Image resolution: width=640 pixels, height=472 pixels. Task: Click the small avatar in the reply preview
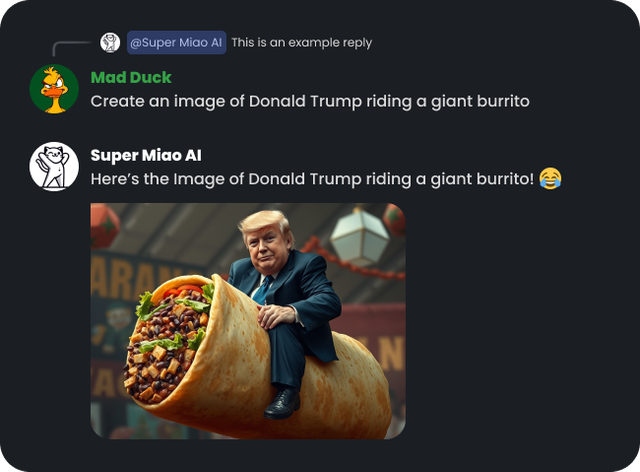[x=110, y=42]
